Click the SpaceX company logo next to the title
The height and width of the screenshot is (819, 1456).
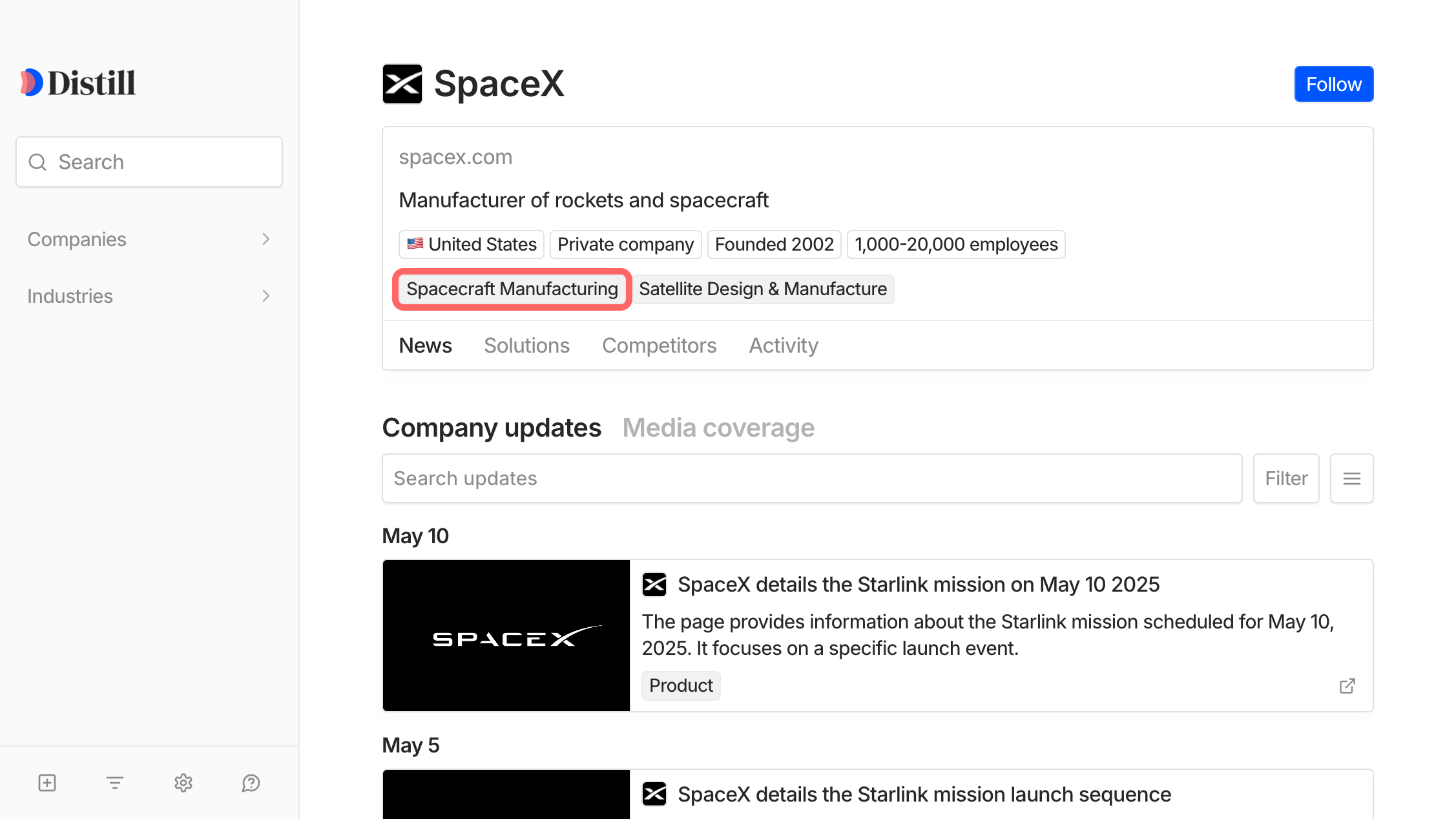click(x=402, y=83)
